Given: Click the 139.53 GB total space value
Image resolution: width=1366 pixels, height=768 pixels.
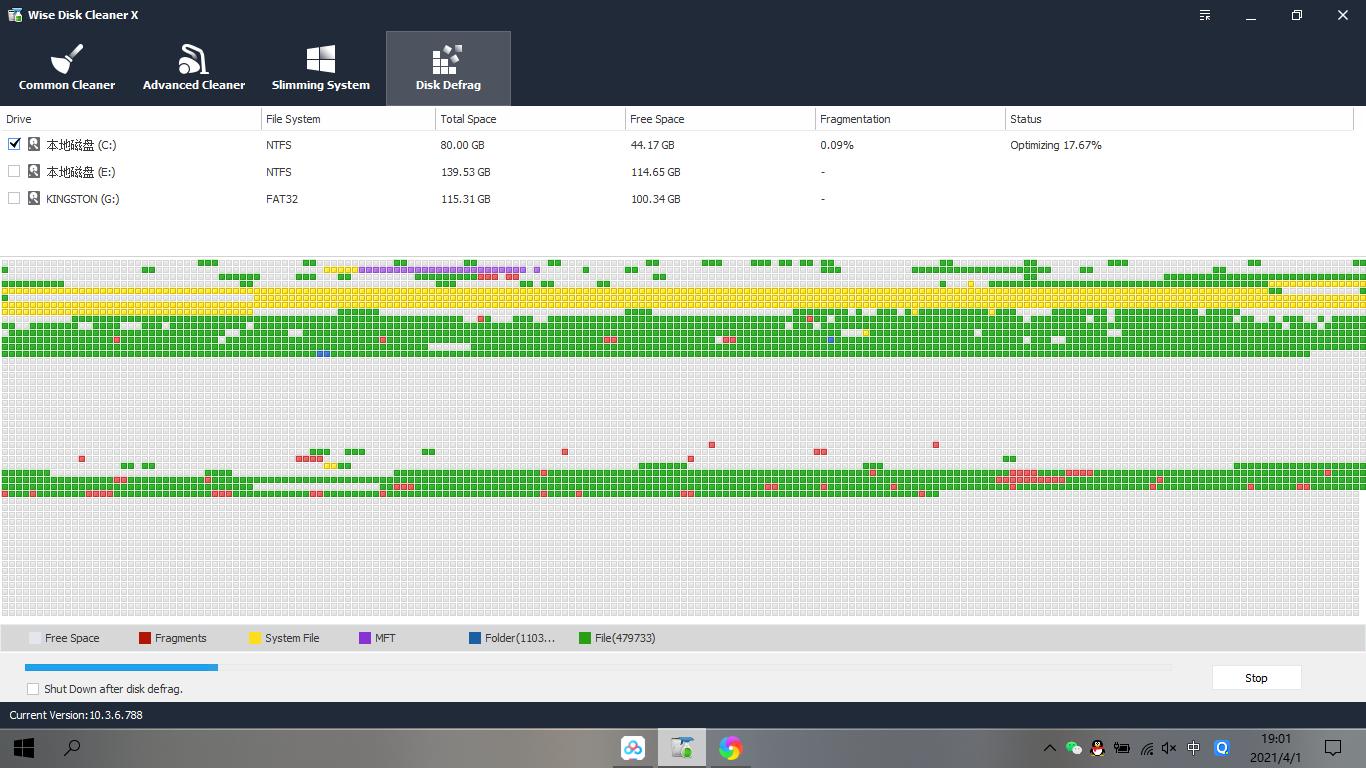Looking at the screenshot, I should (x=466, y=172).
